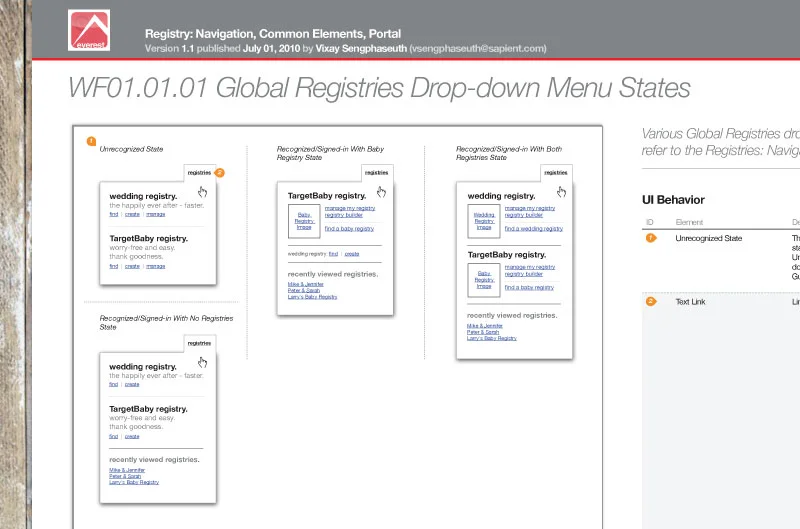
Task: Click manage my registry under TargetBaby, Both panel
Action: click(x=530, y=267)
